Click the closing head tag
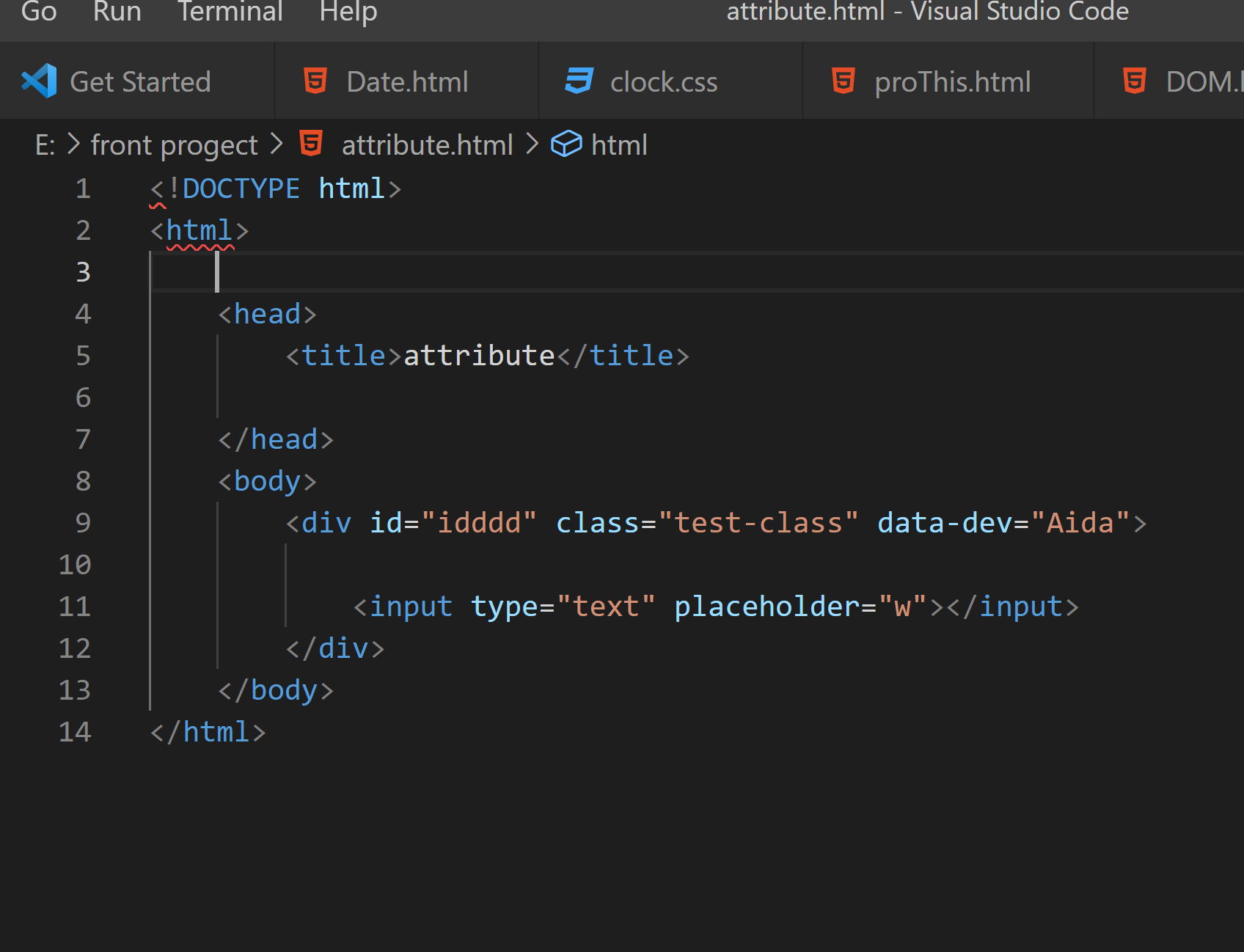 click(x=276, y=440)
